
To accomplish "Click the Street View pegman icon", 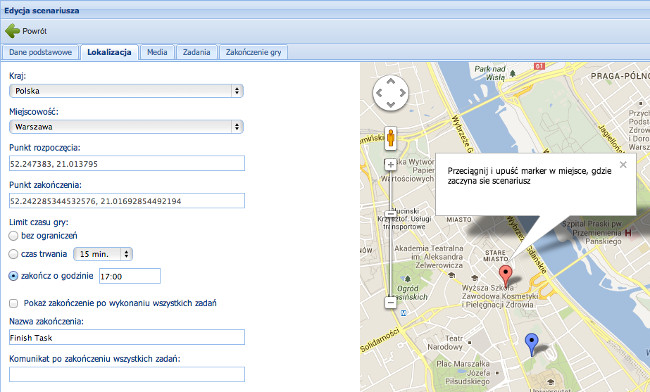I will [390, 138].
